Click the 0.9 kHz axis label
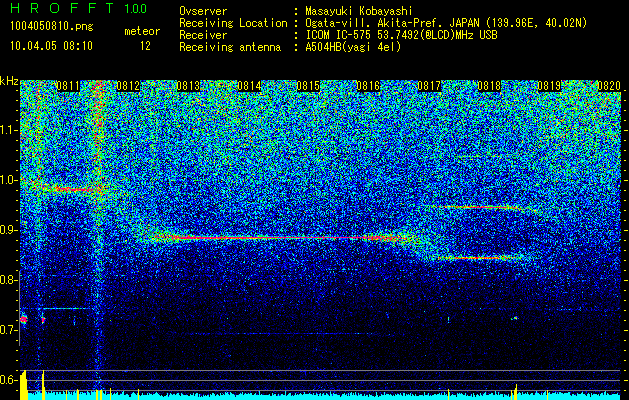This screenshot has width=629, height=400. 9,230
